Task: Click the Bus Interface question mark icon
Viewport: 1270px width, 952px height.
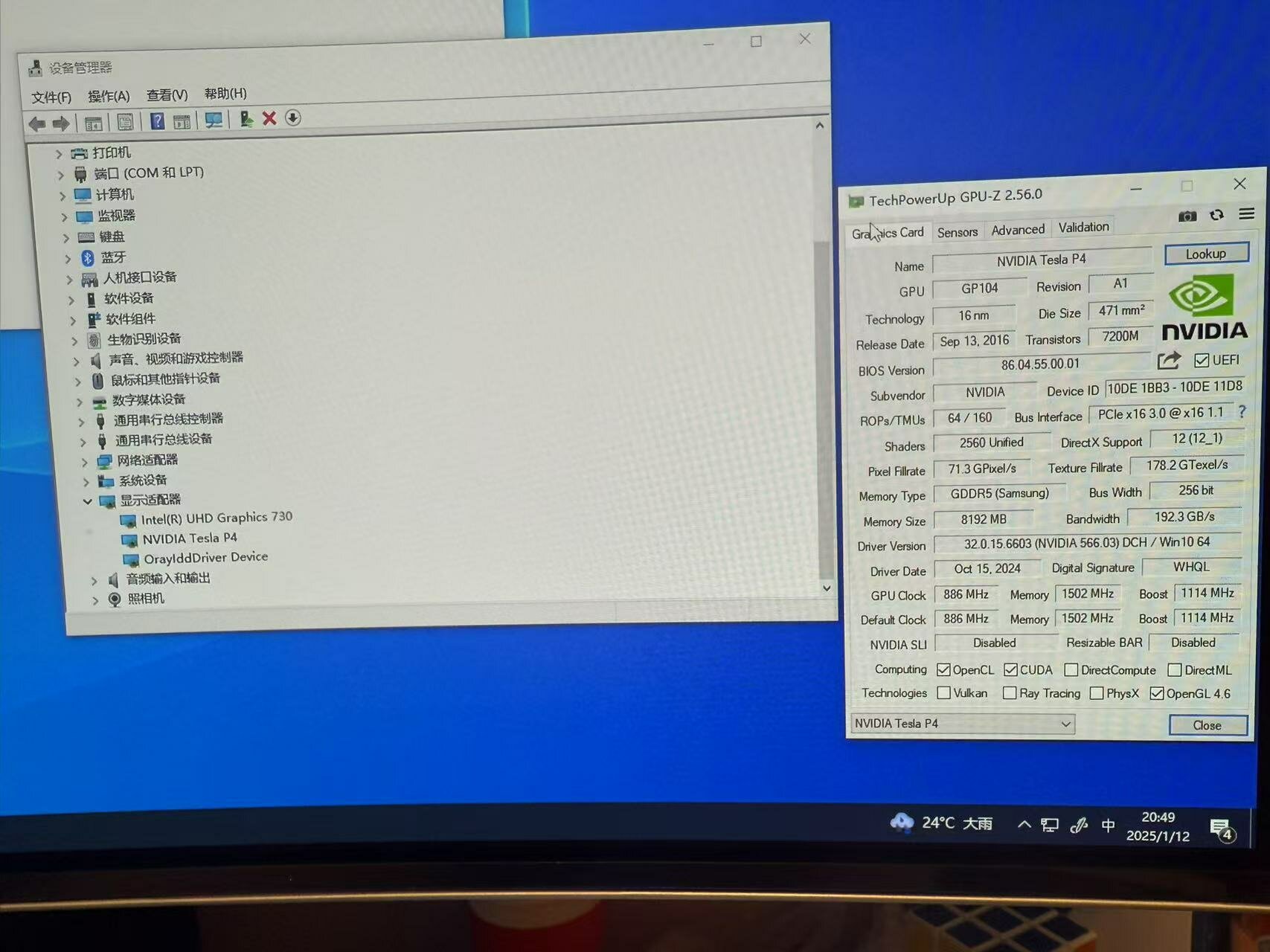Action: tap(1241, 411)
